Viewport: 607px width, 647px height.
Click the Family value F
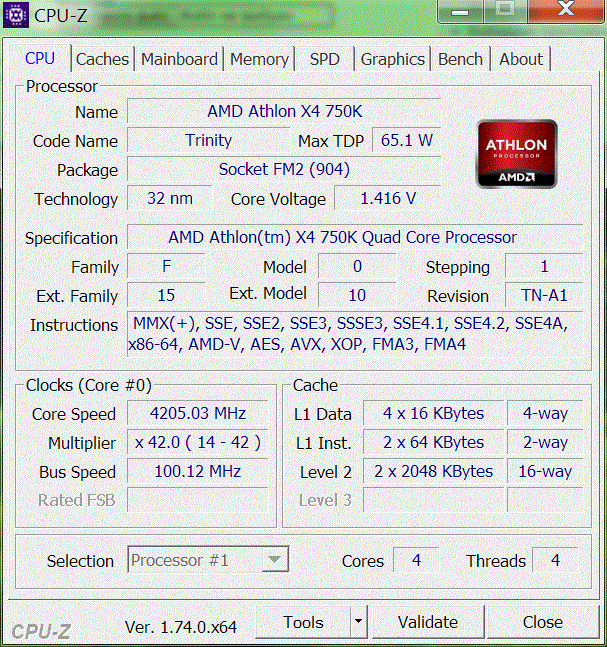coord(166,266)
